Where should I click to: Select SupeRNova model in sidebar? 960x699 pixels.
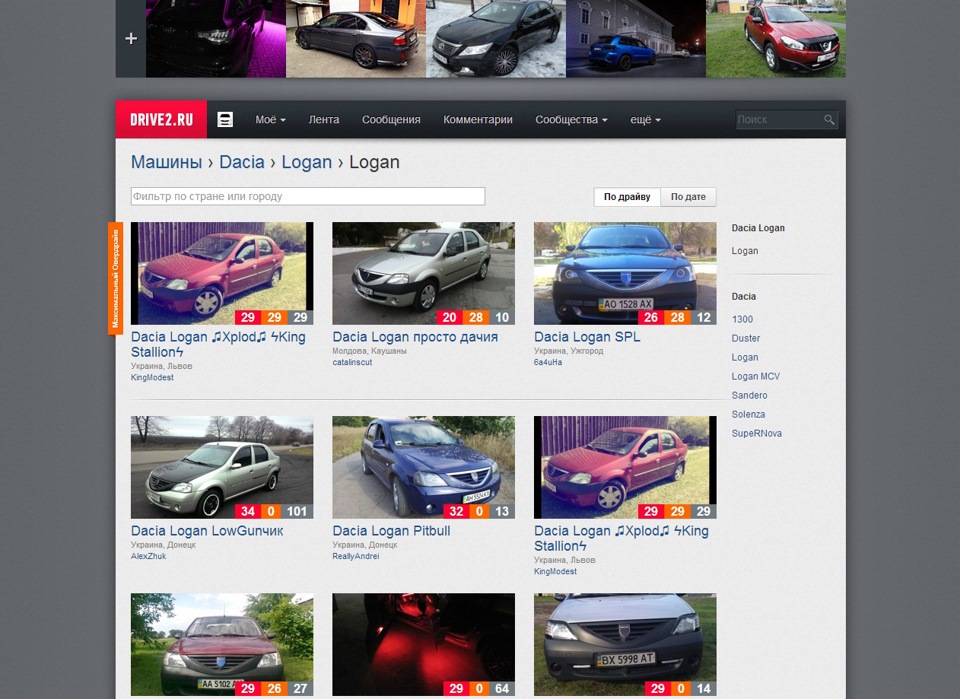pyautogui.click(x=757, y=433)
